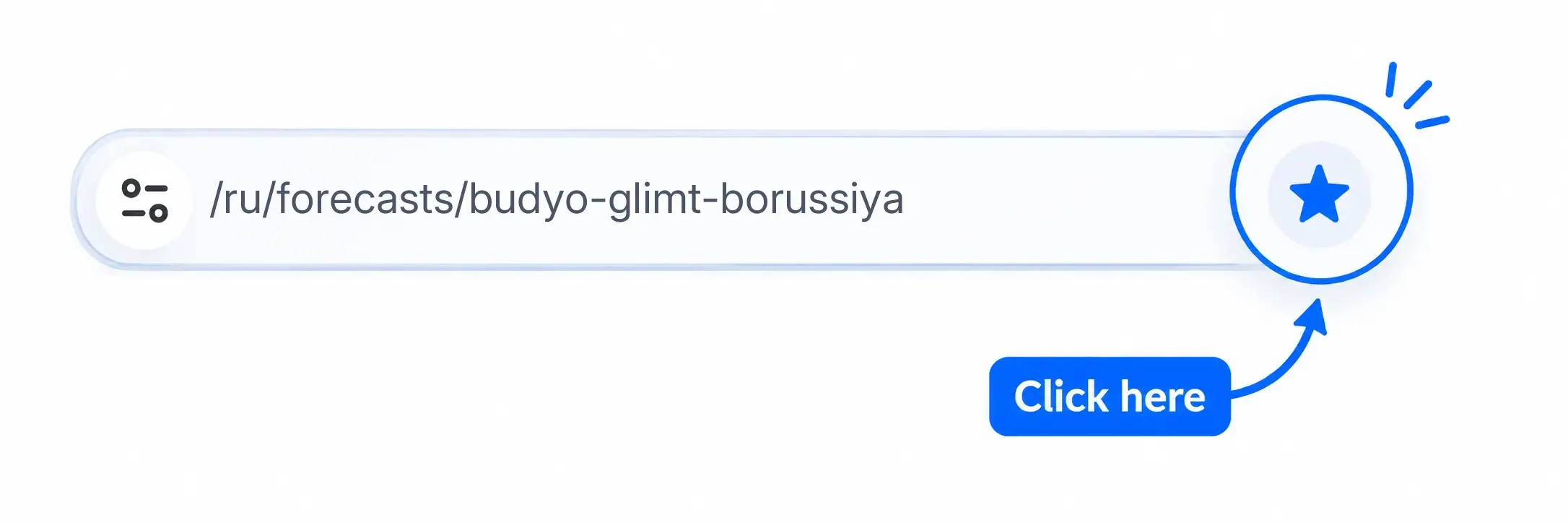Click the blue bookmark star icon

pos(1319,194)
